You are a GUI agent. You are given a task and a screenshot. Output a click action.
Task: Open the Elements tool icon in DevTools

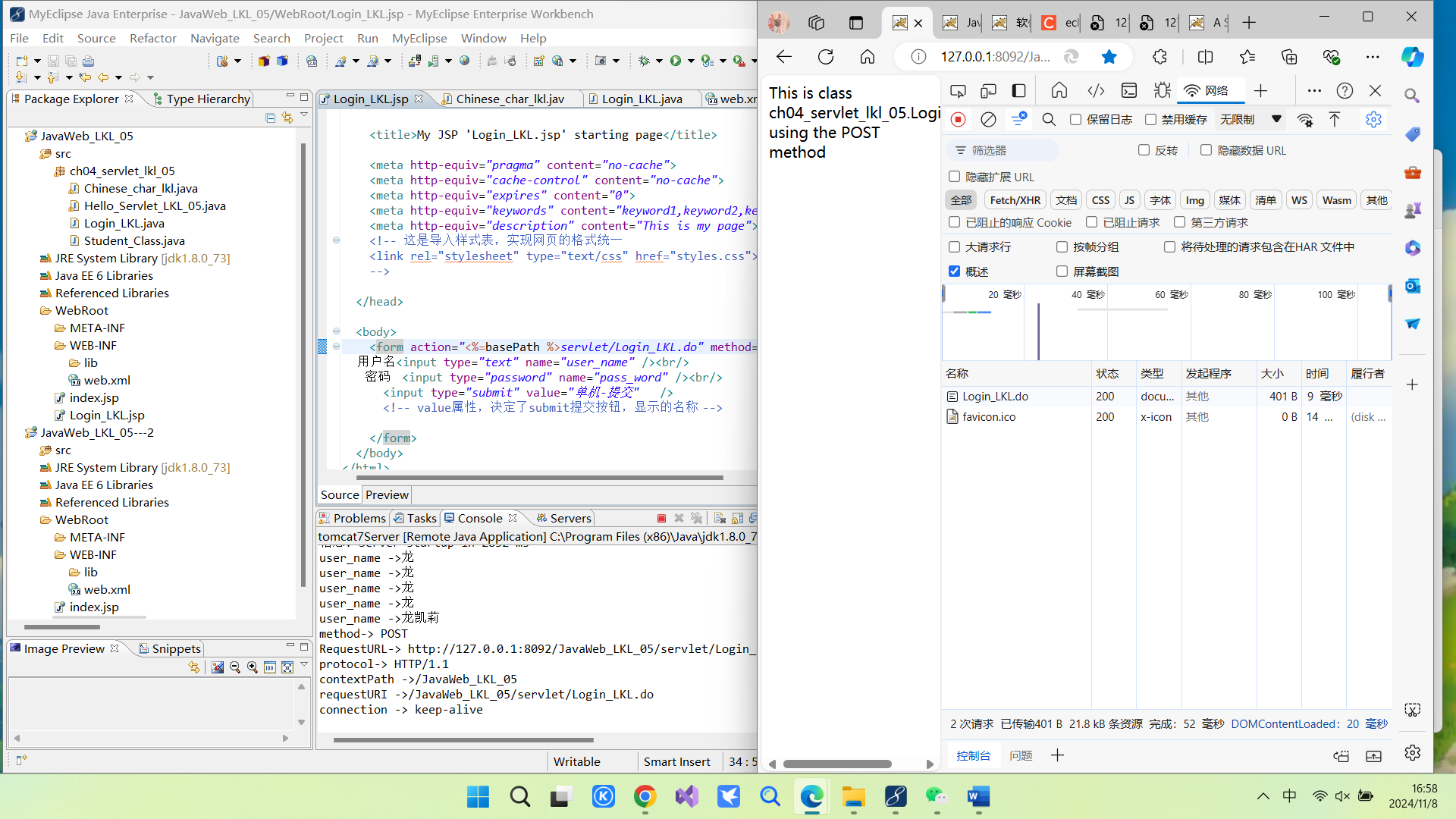tap(1096, 91)
